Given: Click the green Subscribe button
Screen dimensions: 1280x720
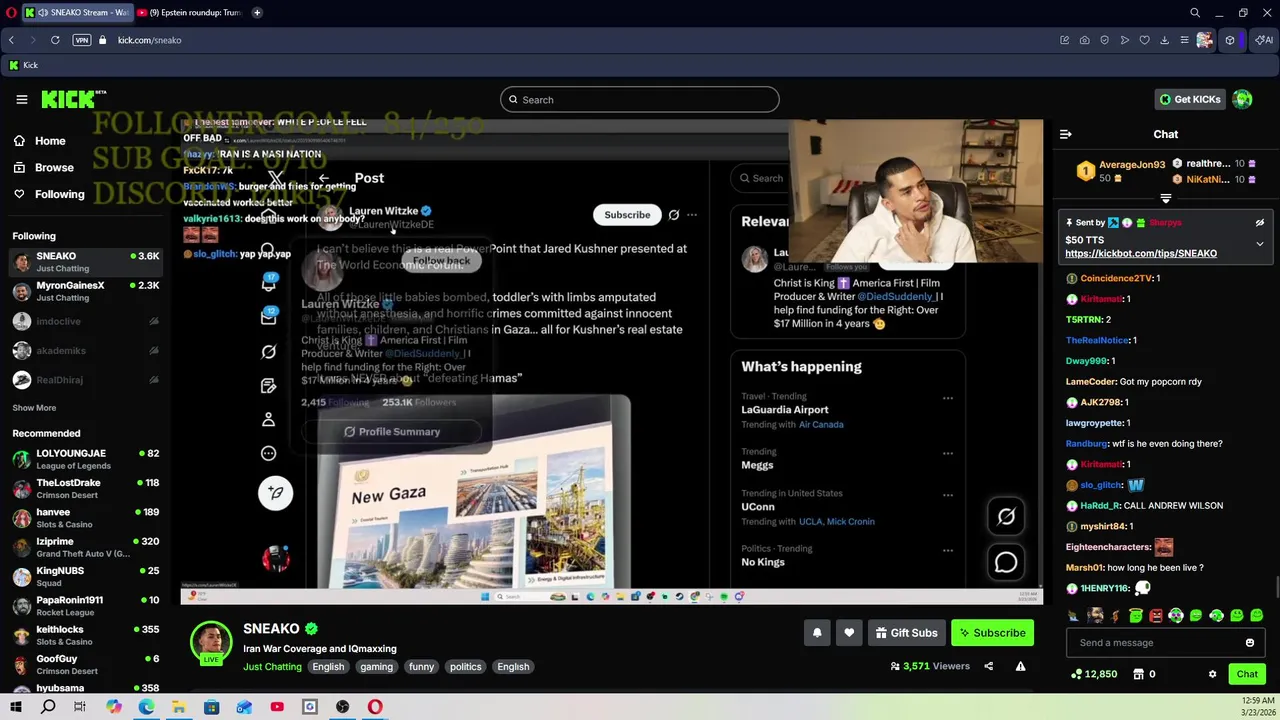Looking at the screenshot, I should pyautogui.click(x=992, y=633).
